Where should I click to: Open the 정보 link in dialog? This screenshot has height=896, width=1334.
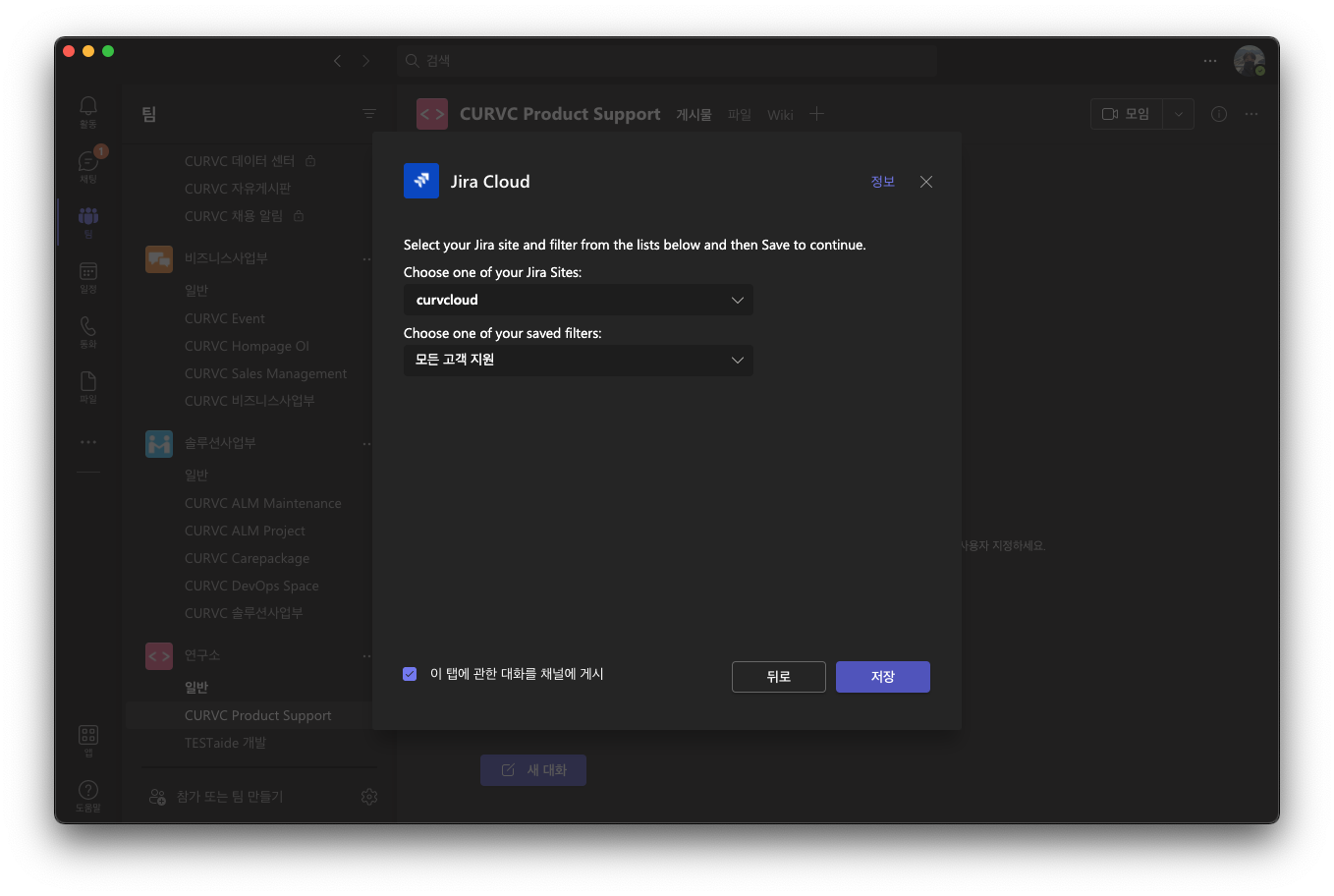(x=883, y=182)
